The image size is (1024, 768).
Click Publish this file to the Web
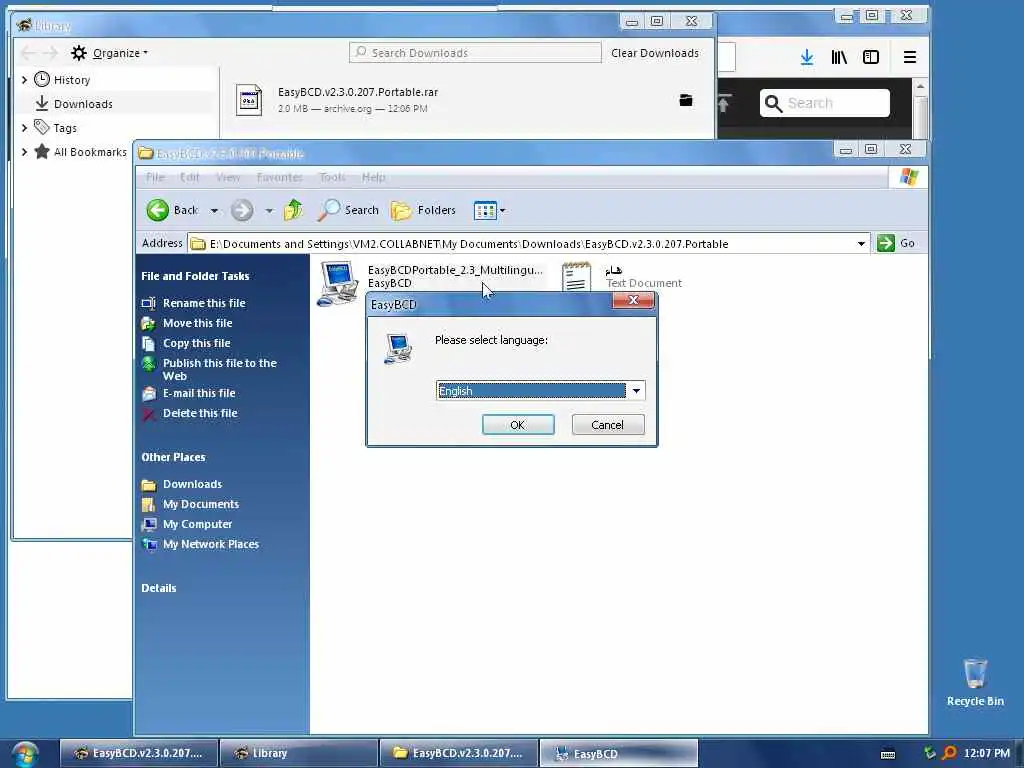[219, 369]
